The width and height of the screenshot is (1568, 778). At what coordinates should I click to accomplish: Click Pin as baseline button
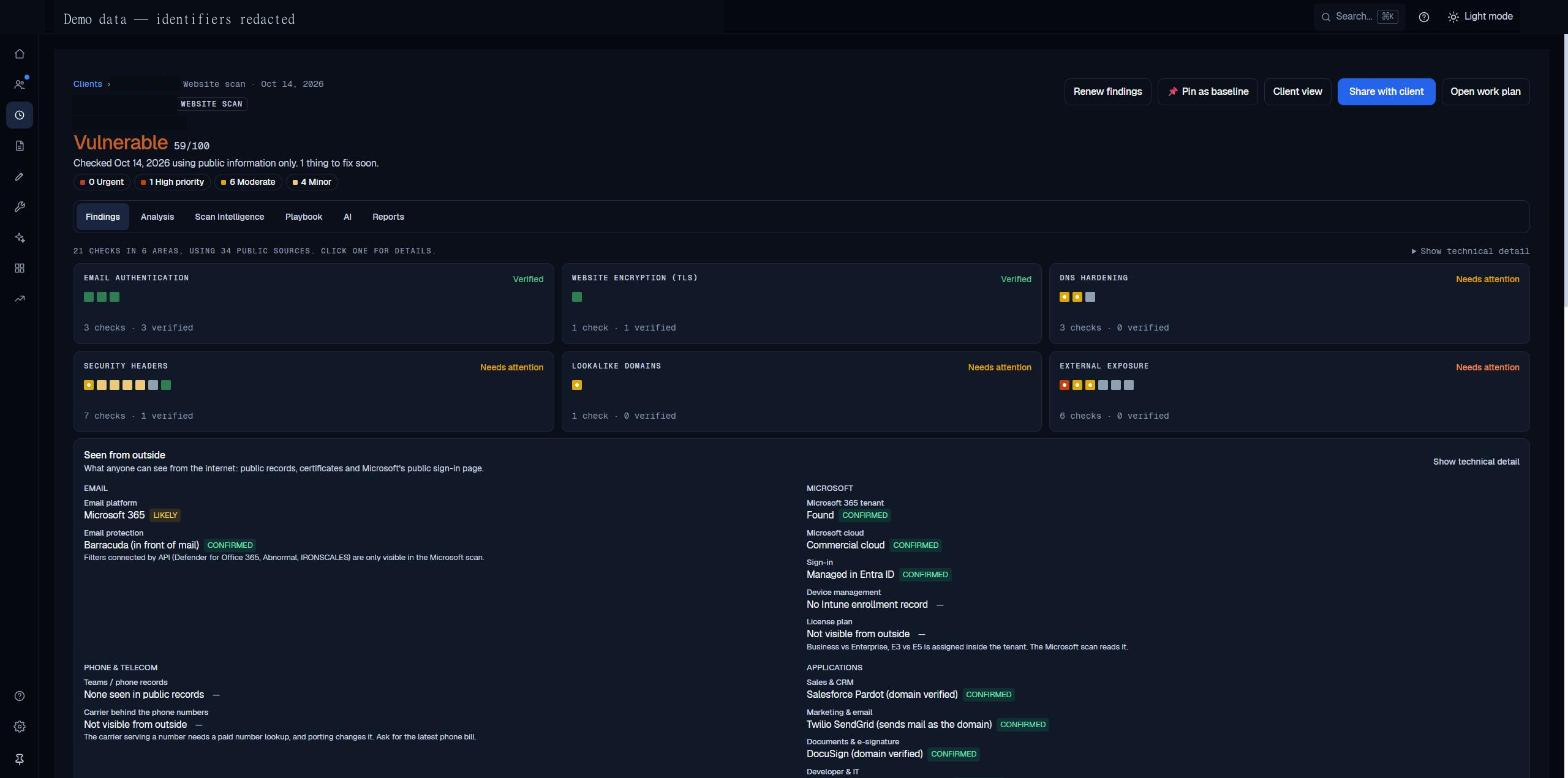1208,92
